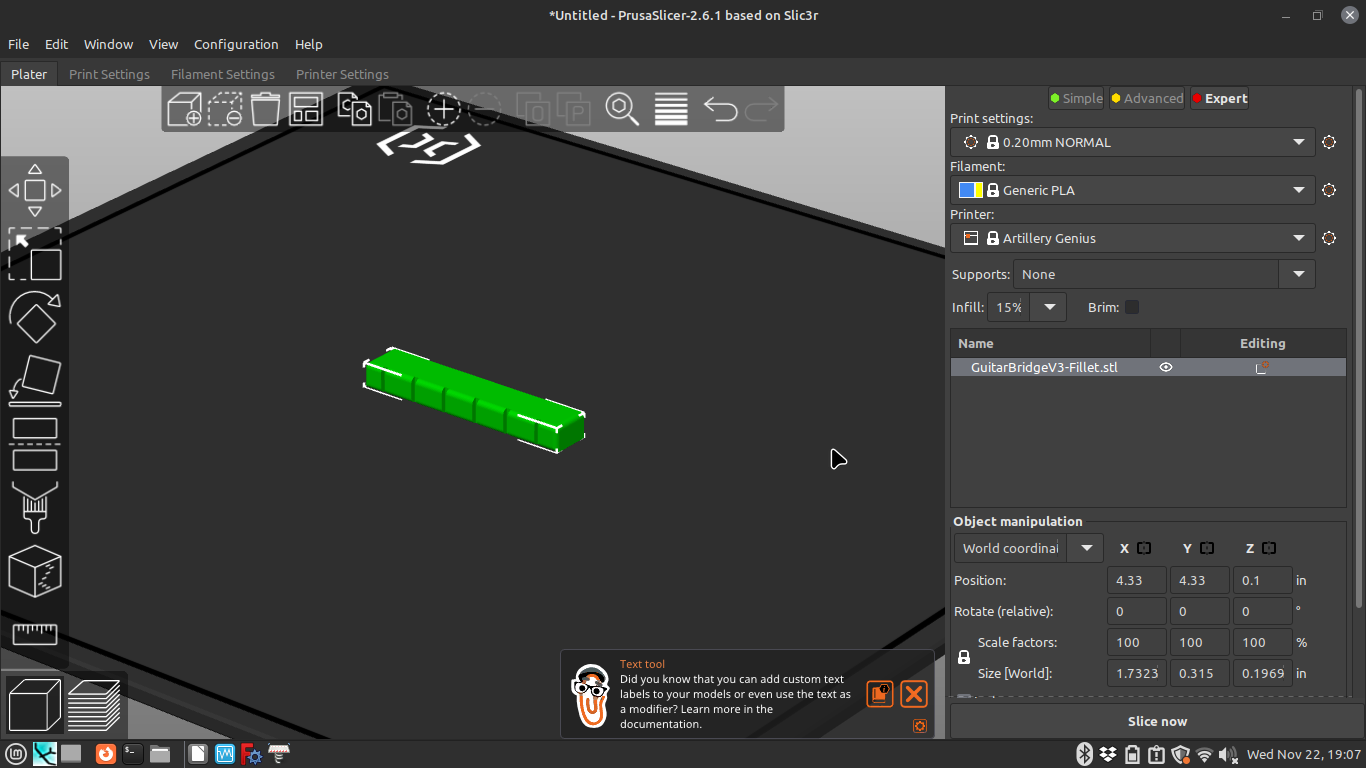Hide GuitarBridgeV3-Fillet.stl with its eye toggle
The image size is (1366, 768).
point(1165,367)
